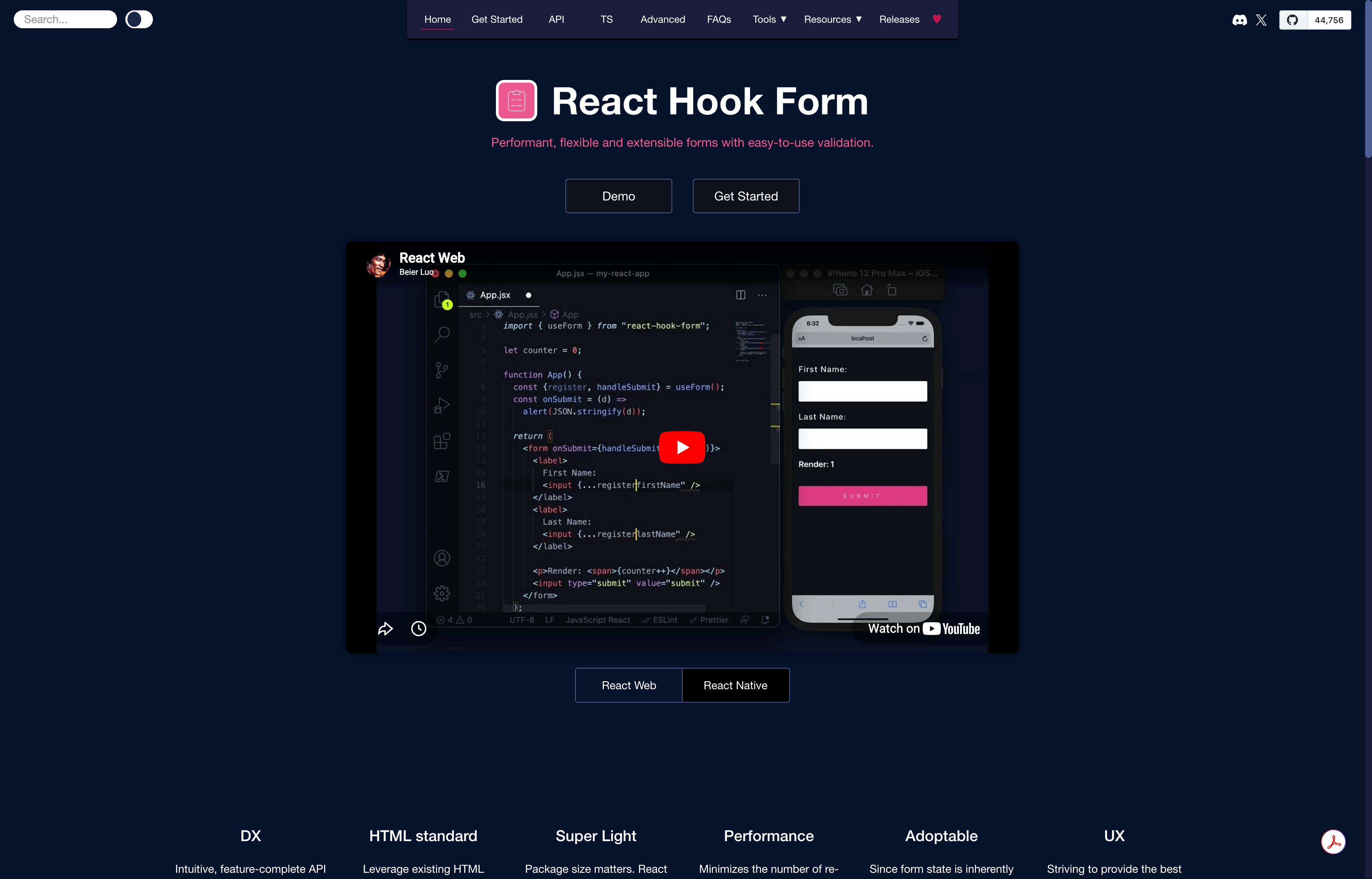Image resolution: width=1372 pixels, height=879 pixels.
Task: Click the "HTML standard" feature heading
Action: (x=423, y=836)
